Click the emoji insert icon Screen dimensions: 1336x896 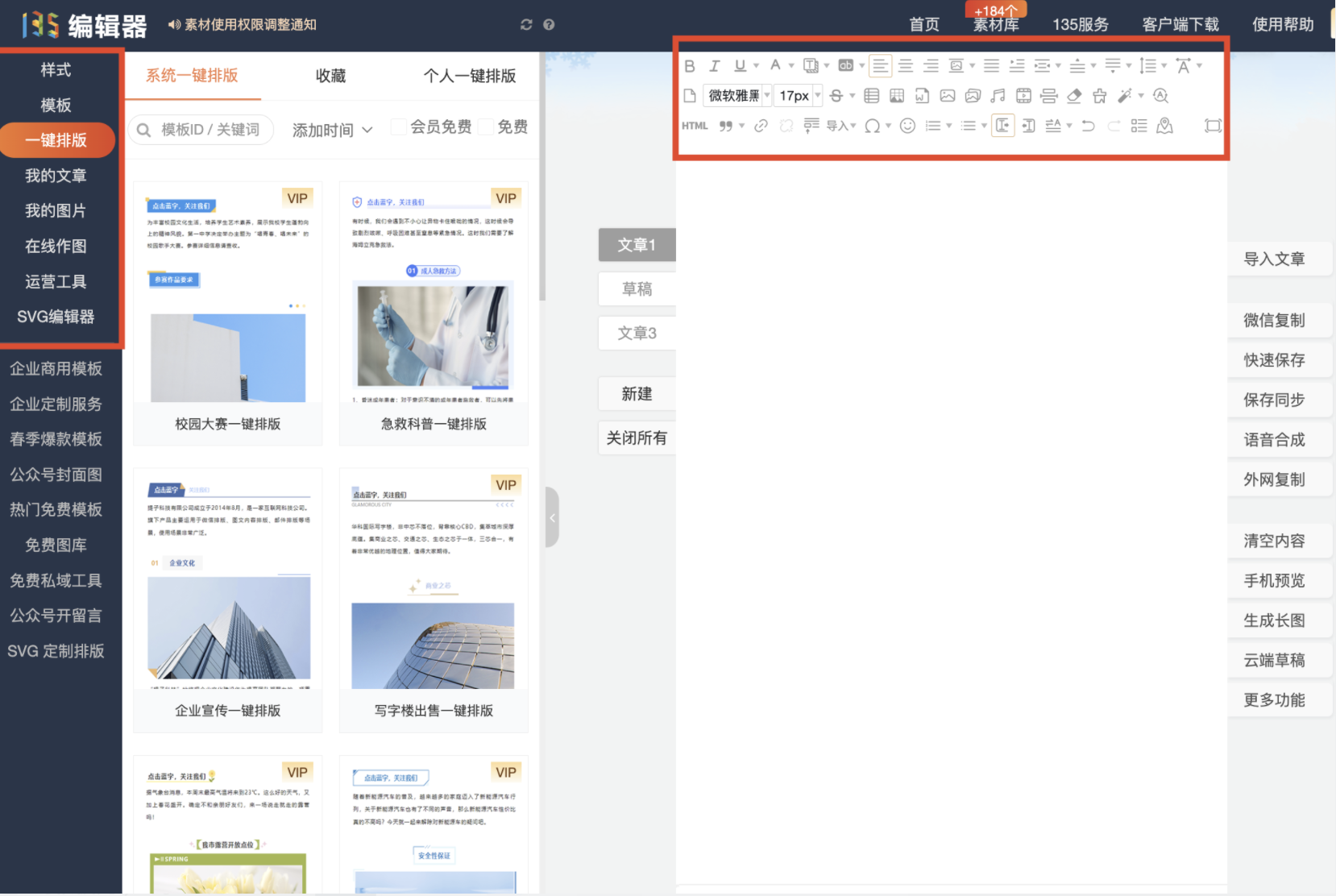908,126
